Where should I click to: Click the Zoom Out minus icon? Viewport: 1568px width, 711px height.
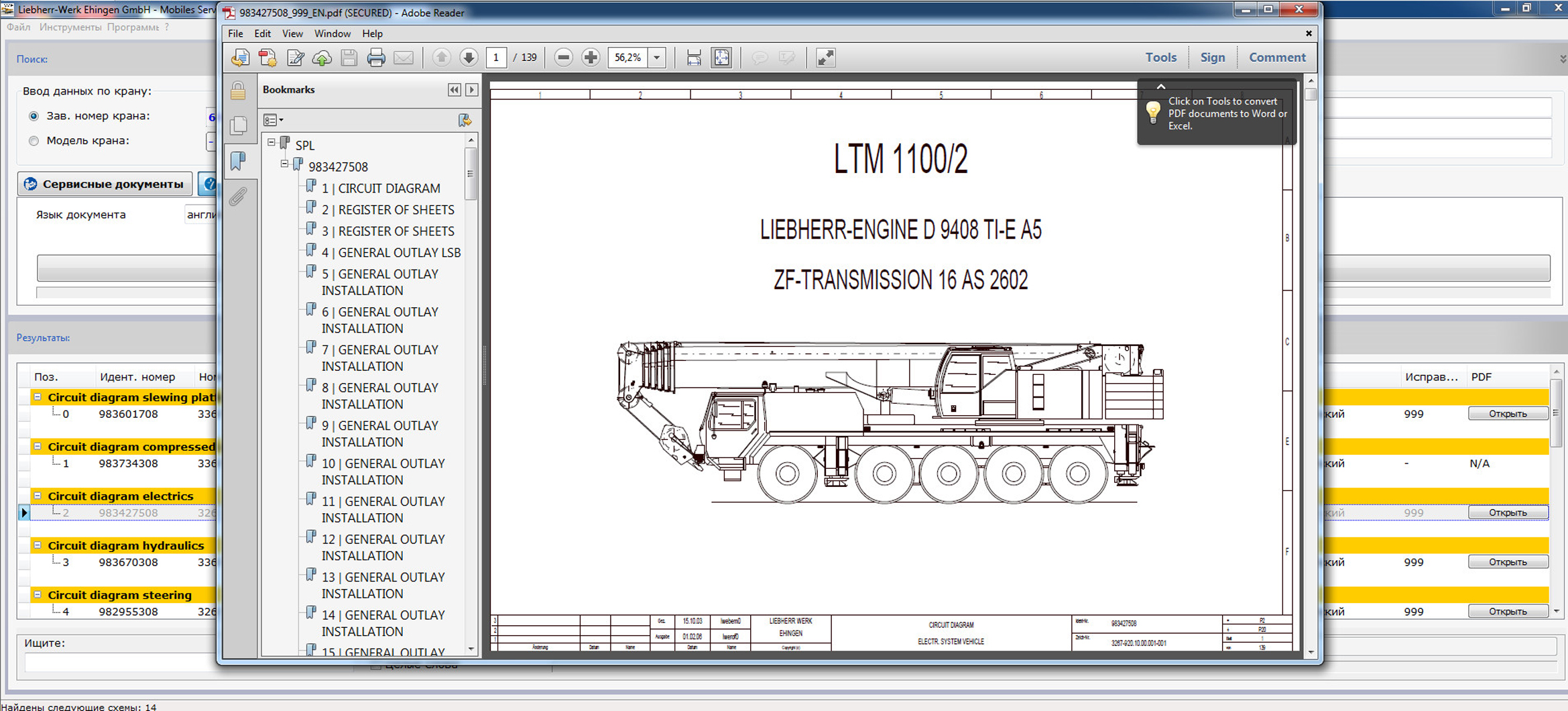tap(563, 58)
